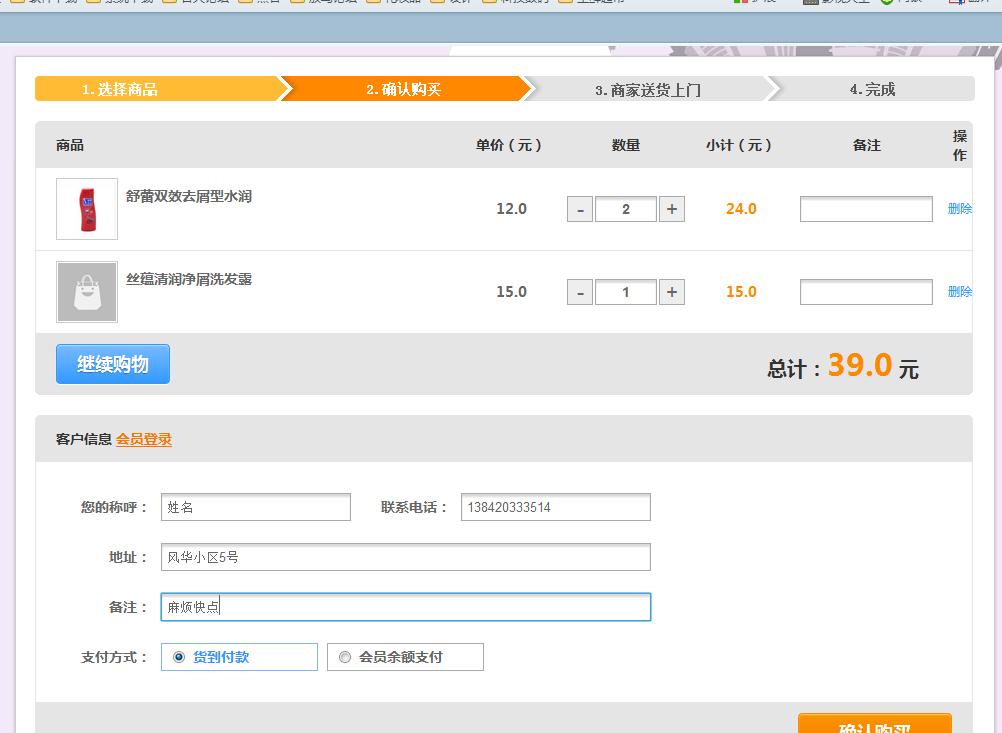This screenshot has height=733, width=1002.
Task: Decrease quantity of 丝蕴清润净屑洗发露
Action: [x=580, y=292]
